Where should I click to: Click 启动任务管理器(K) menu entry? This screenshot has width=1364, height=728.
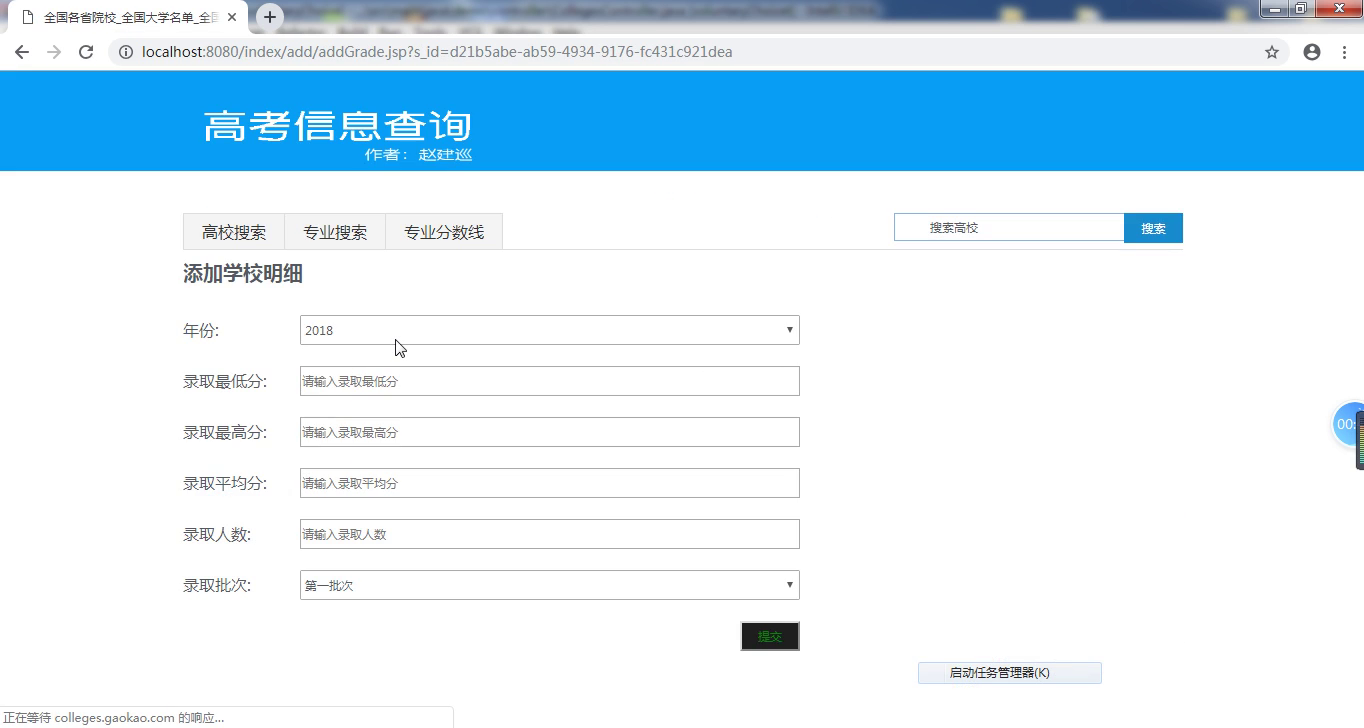[1010, 673]
